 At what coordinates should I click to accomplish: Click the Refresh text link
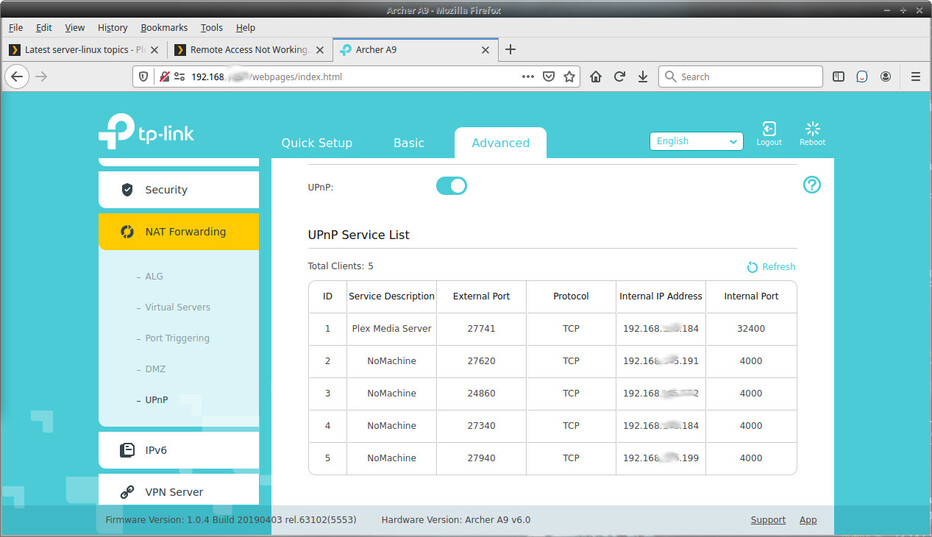click(779, 267)
